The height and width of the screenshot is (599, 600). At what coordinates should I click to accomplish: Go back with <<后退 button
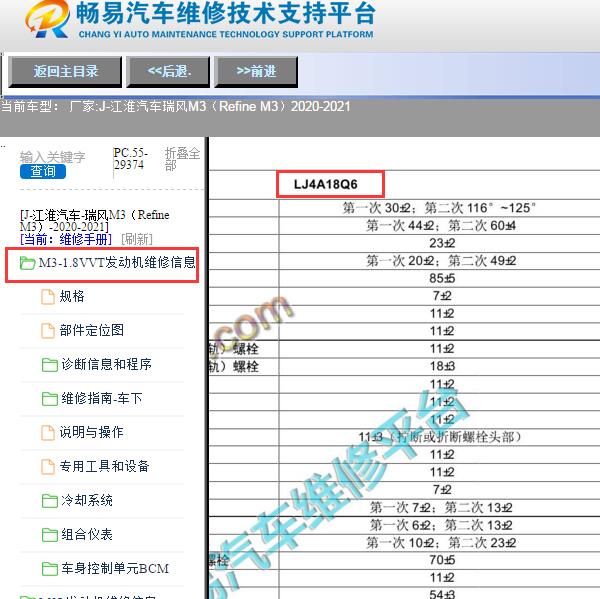(168, 72)
